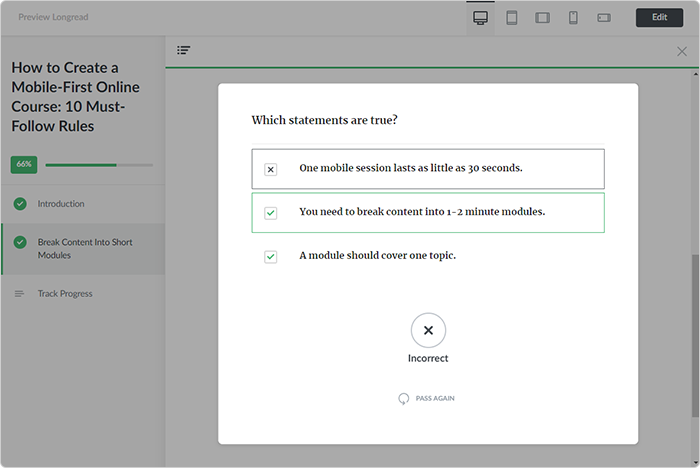The image size is (700, 468).
Task: Switch to phone portrait preview
Action: (x=573, y=18)
